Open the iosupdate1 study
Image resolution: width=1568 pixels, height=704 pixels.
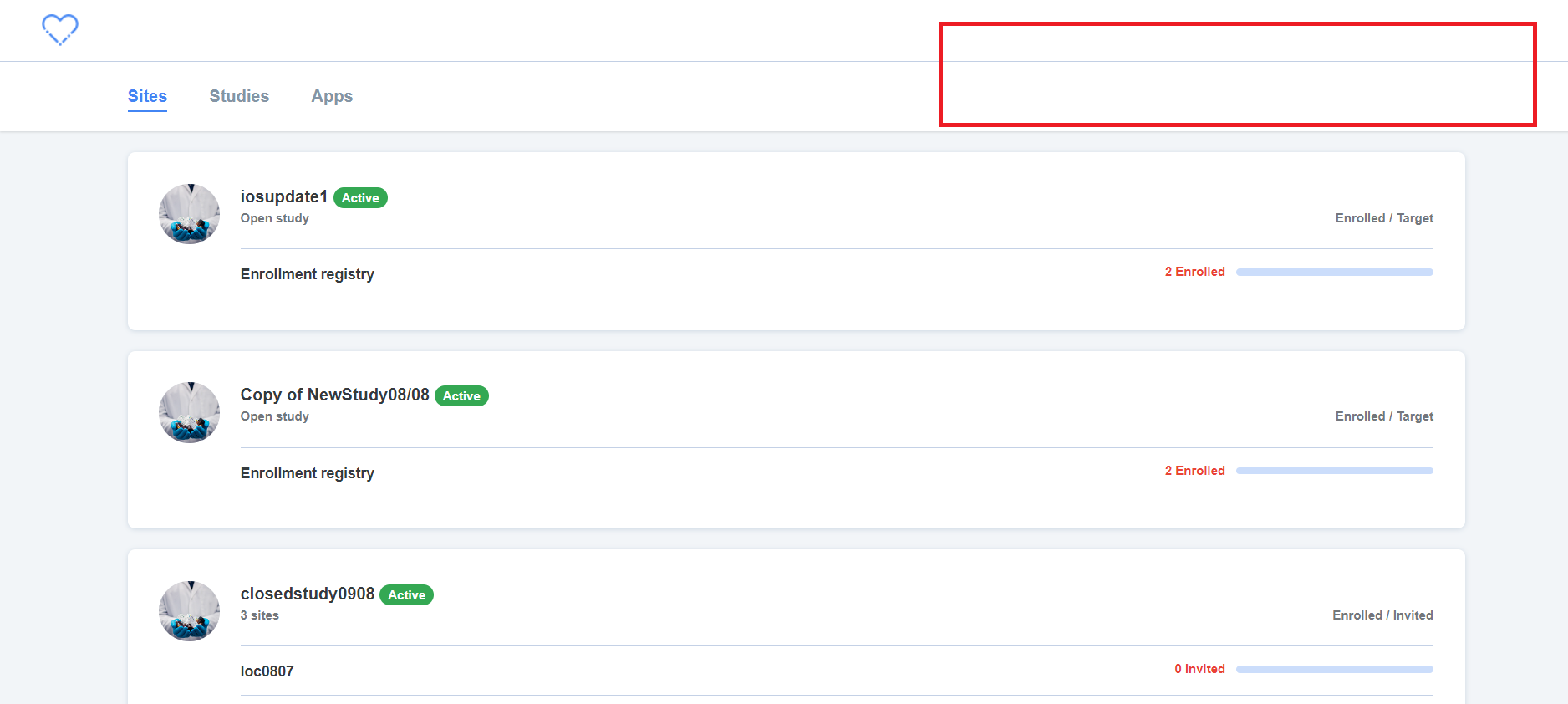pos(283,196)
